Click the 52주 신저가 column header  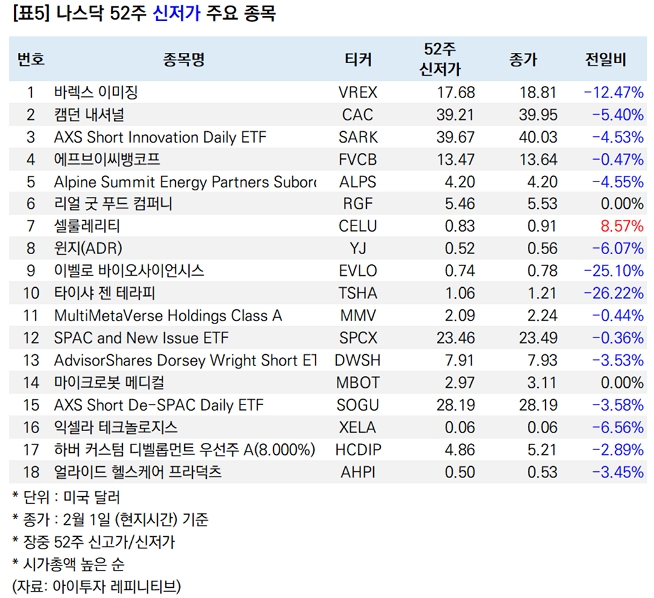(440, 59)
